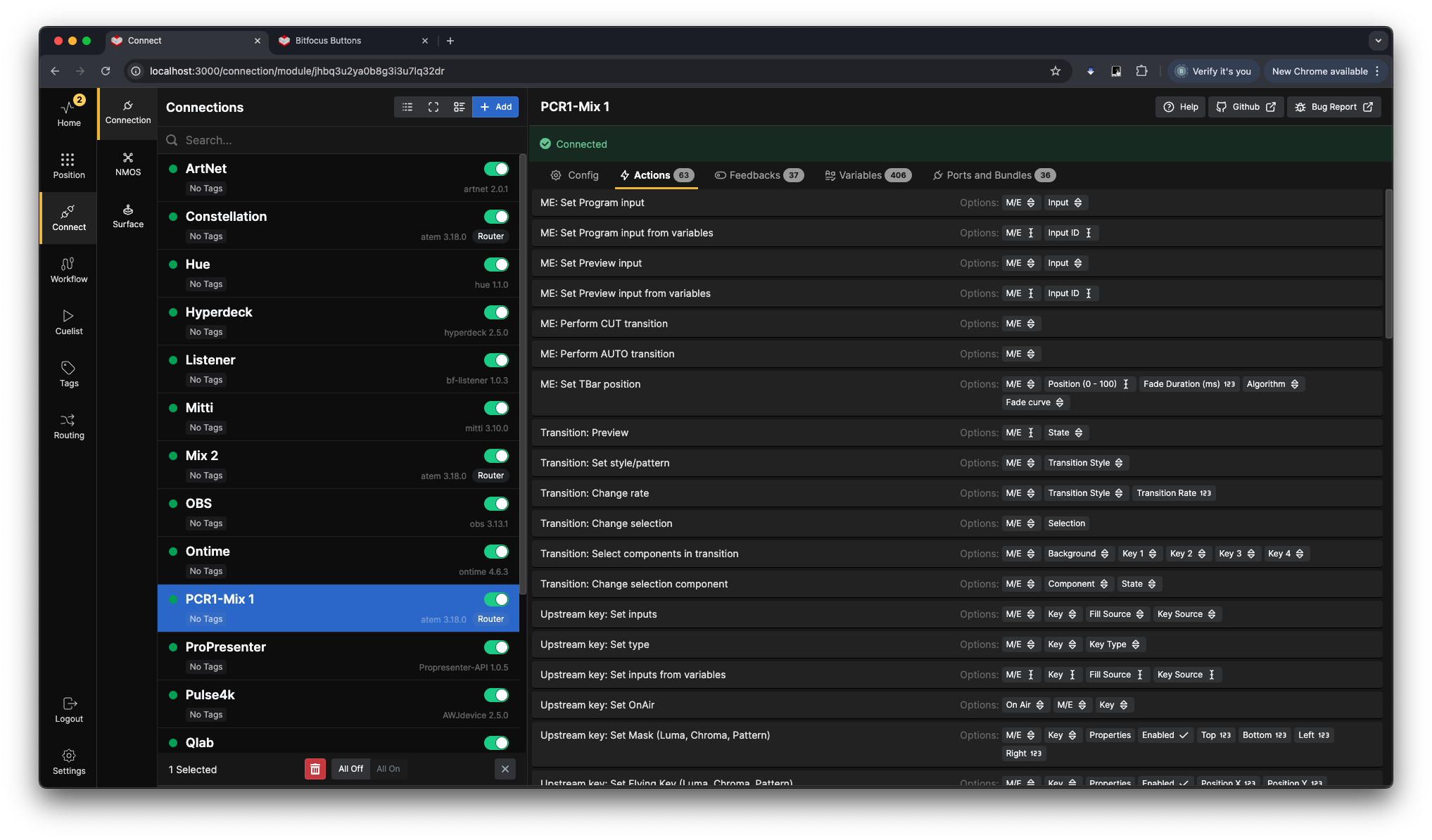Open the Home sidebar item
Viewport: 1432px width, 840px height.
[x=69, y=113]
